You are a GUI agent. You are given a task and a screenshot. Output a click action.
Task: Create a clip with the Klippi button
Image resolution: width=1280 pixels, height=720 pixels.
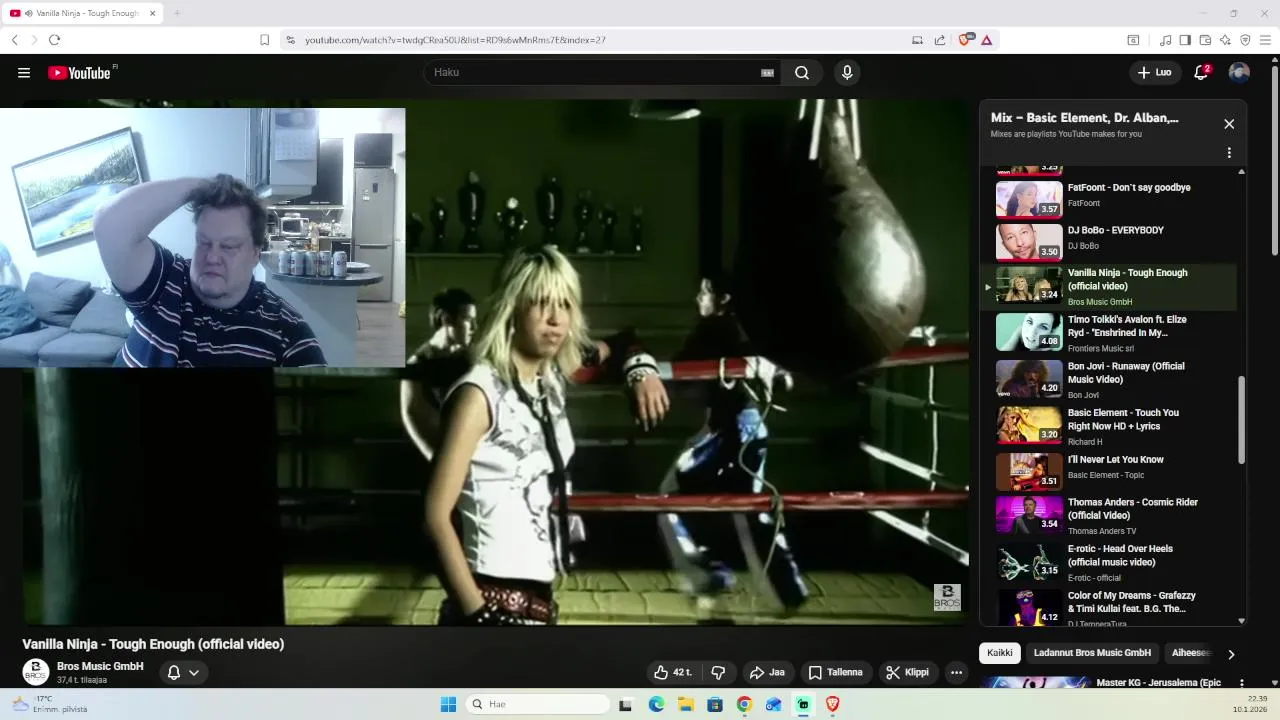click(x=908, y=672)
